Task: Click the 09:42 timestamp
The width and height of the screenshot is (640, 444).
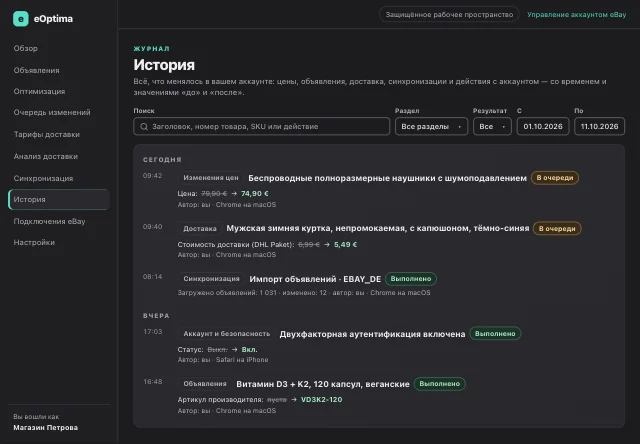Action: 153,176
